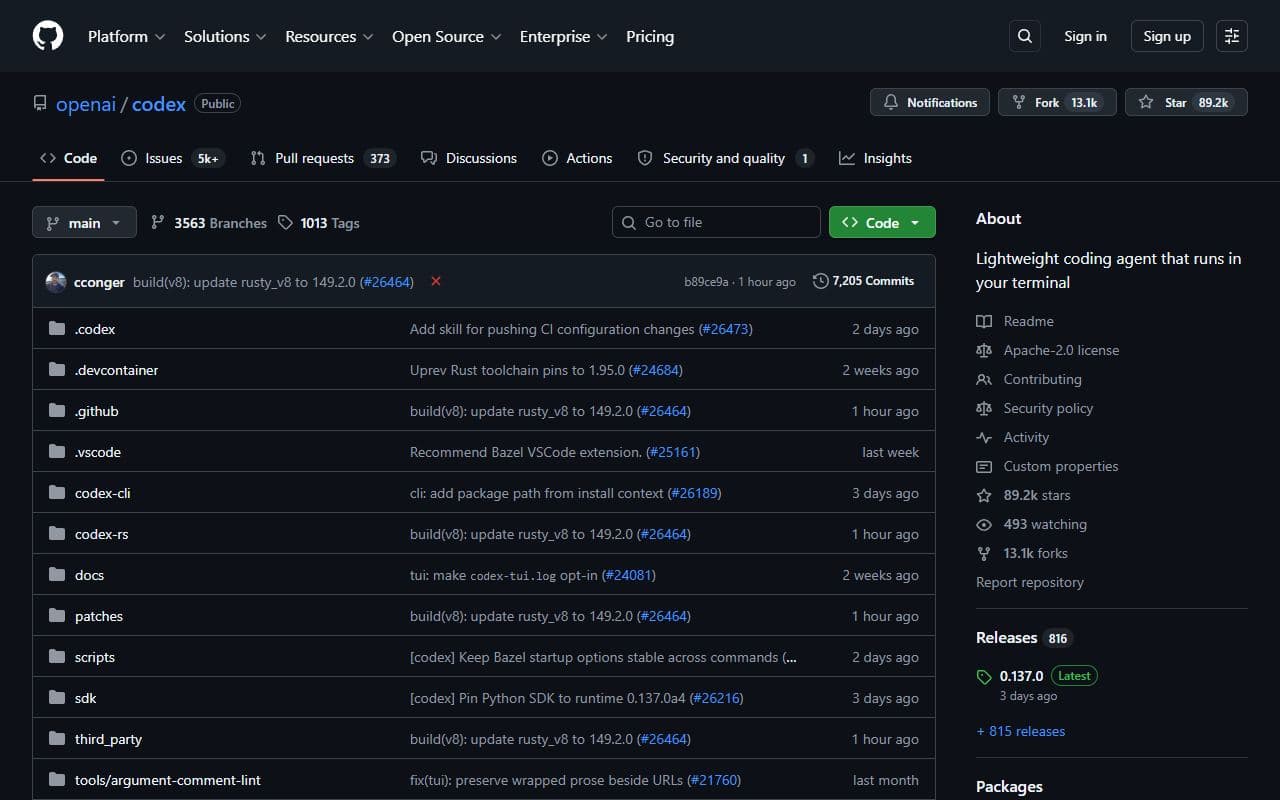
Task: Open commit hash b89ce9a
Action: [x=706, y=282]
